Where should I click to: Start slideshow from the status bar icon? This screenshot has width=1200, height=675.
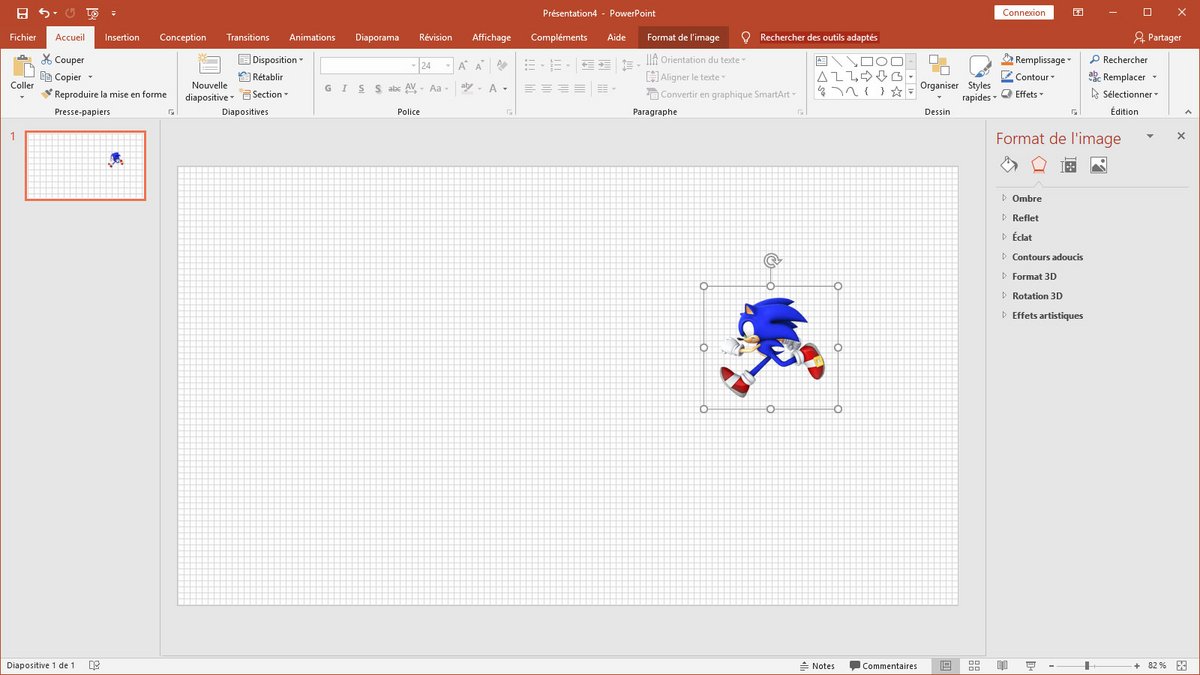(1030, 666)
